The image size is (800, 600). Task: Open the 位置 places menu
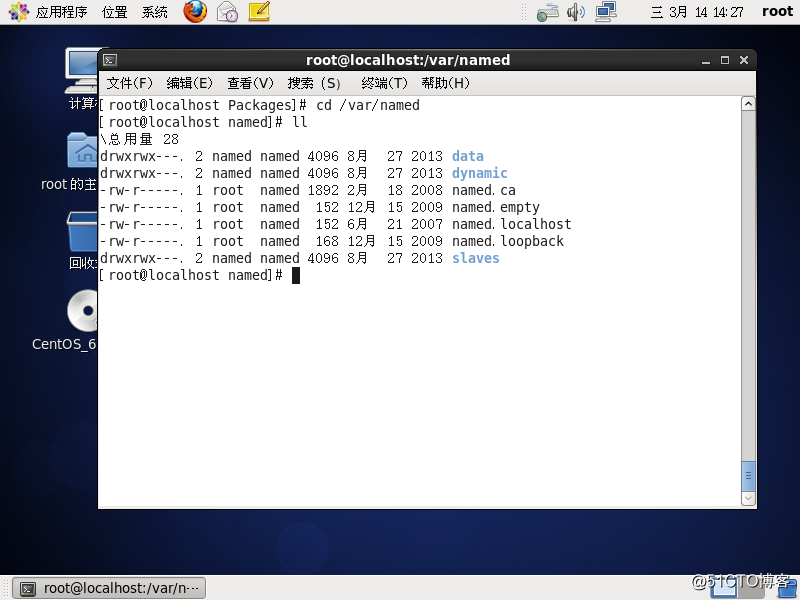[x=114, y=12]
